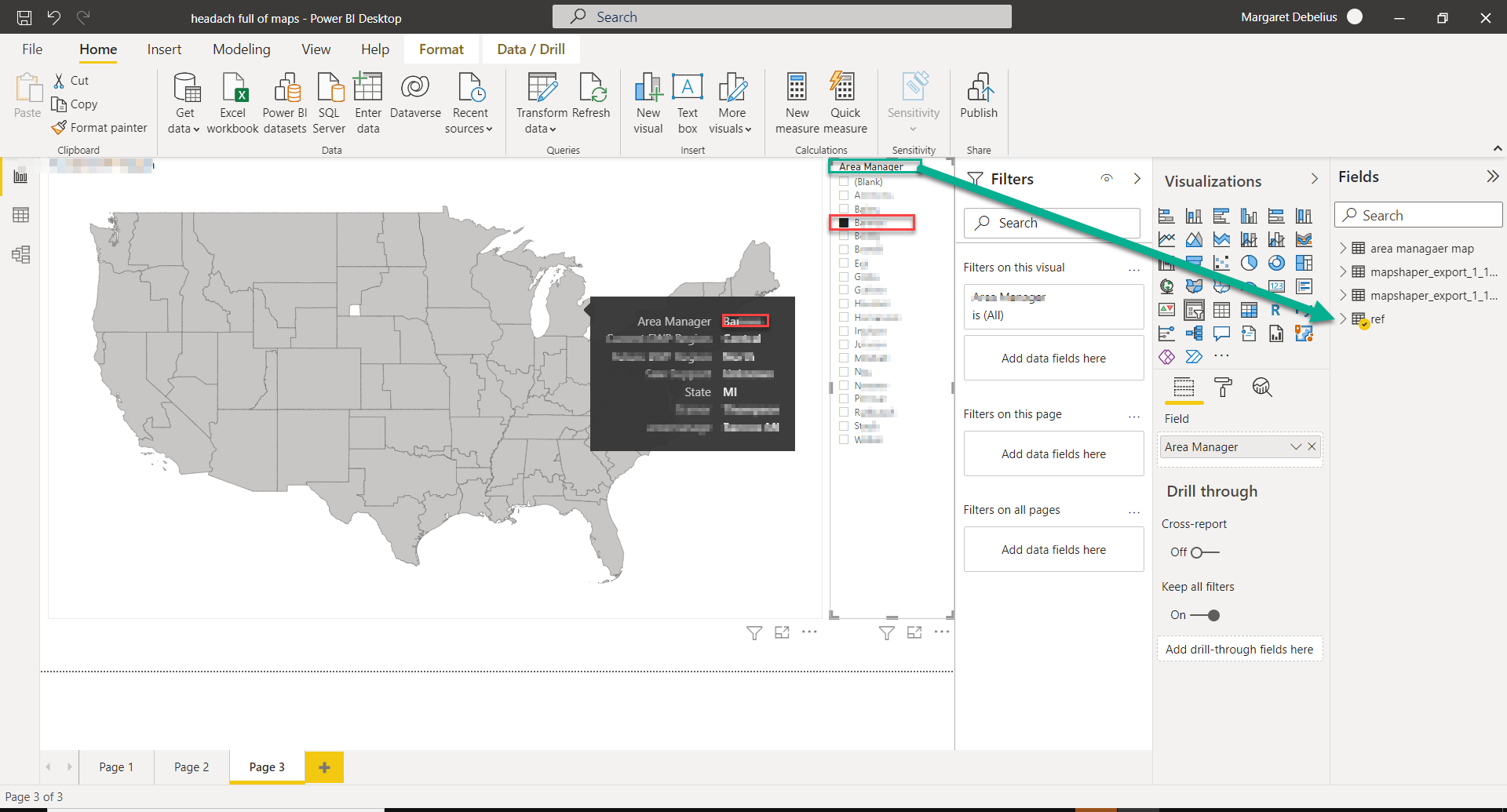Switch to Page 2 tab
The width and height of the screenshot is (1507, 812).
(x=192, y=767)
